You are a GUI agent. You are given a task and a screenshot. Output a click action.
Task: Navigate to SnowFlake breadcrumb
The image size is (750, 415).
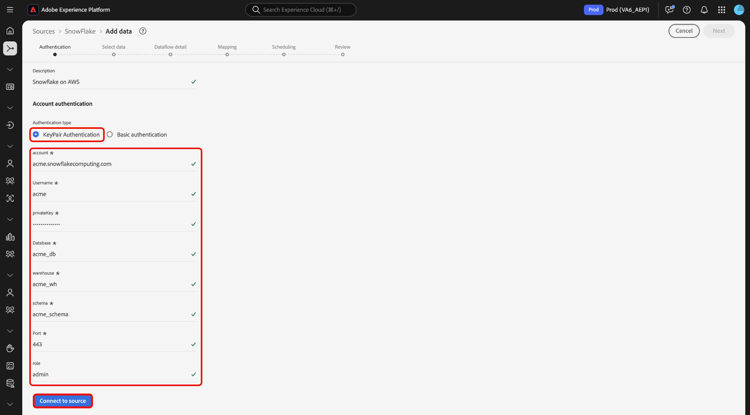click(x=80, y=31)
